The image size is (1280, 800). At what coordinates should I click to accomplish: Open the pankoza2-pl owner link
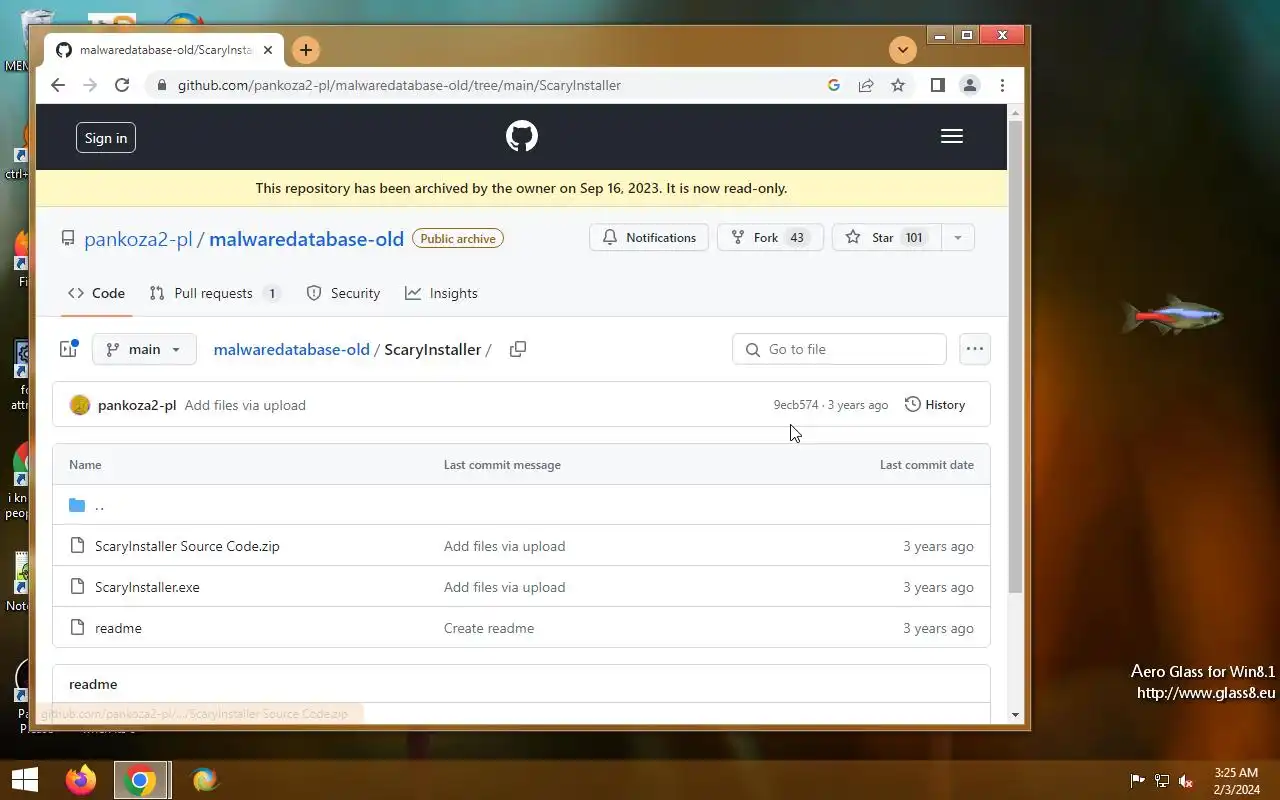pyautogui.click(x=138, y=238)
